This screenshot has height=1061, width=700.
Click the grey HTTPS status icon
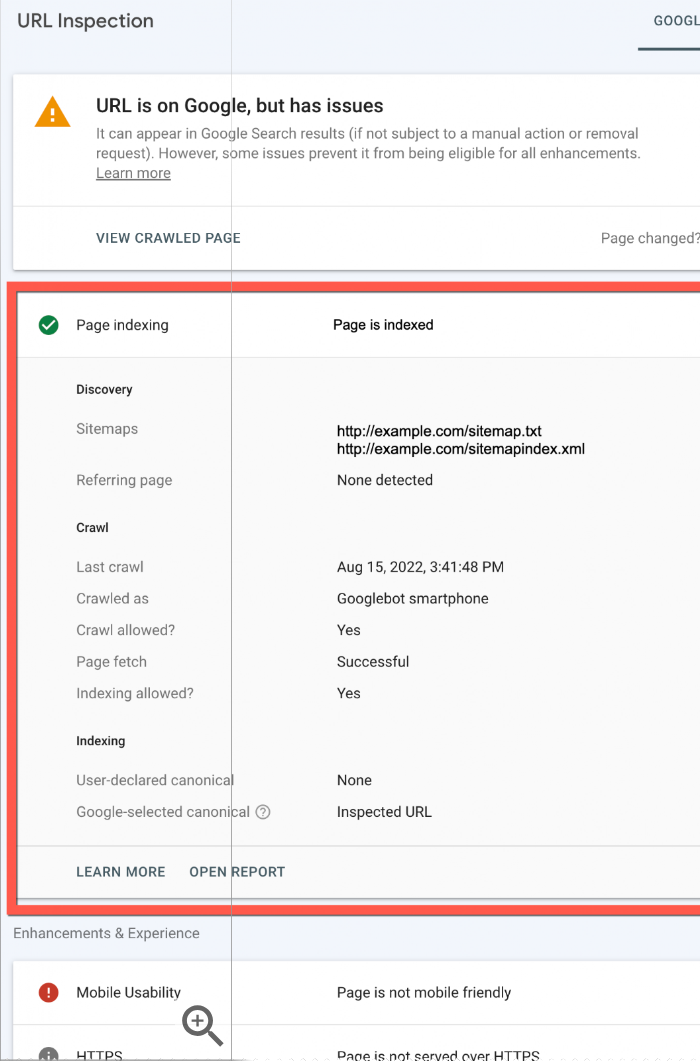pos(49,1054)
